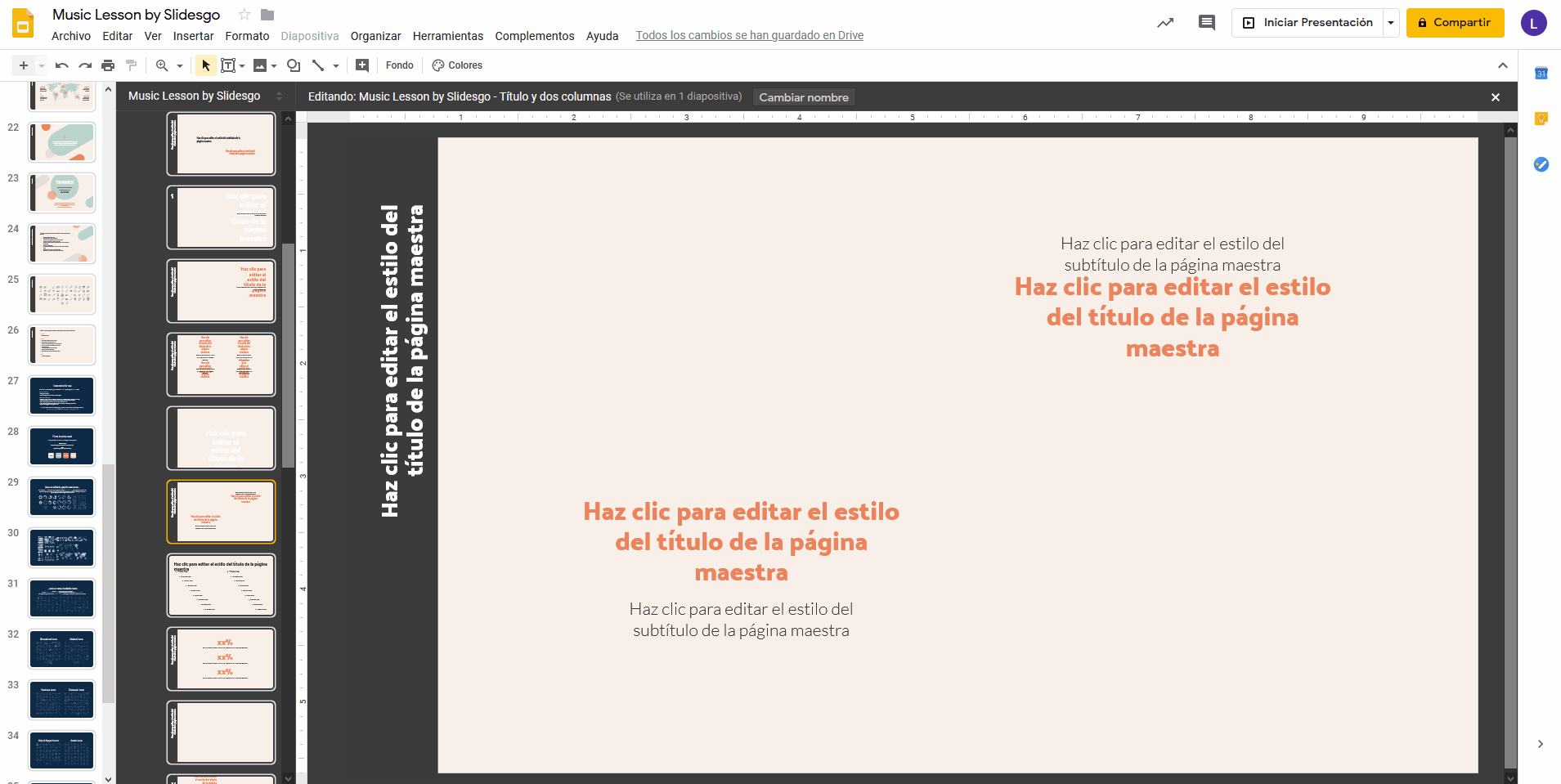The height and width of the screenshot is (784, 1561).
Task: Click the add comment icon in toolbar
Action: (362, 65)
